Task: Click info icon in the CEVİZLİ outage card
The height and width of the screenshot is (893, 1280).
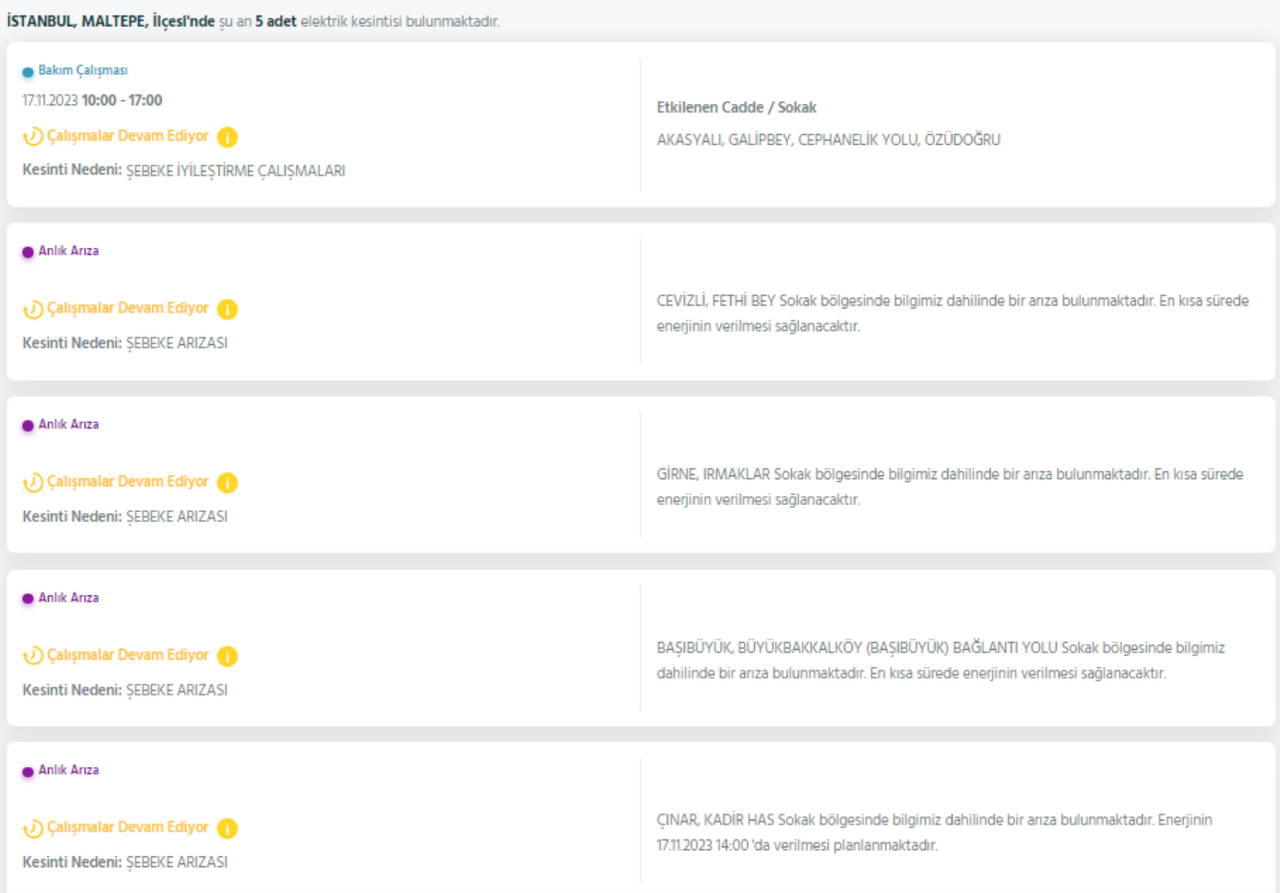Action: pyautogui.click(x=227, y=309)
